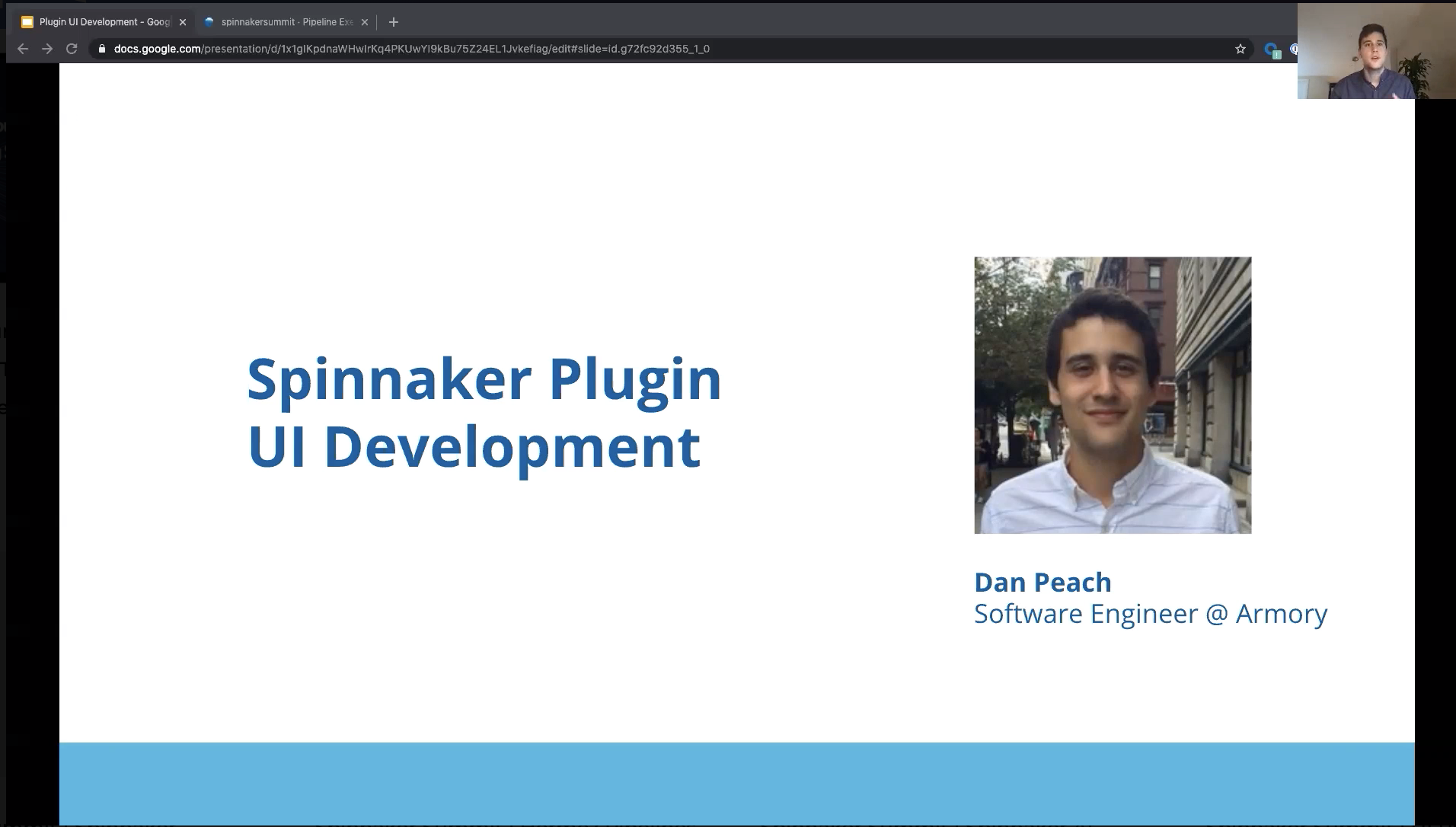Switch to the Plugin UI Development tab
The height and width of the screenshot is (827, 1456).
[104, 22]
